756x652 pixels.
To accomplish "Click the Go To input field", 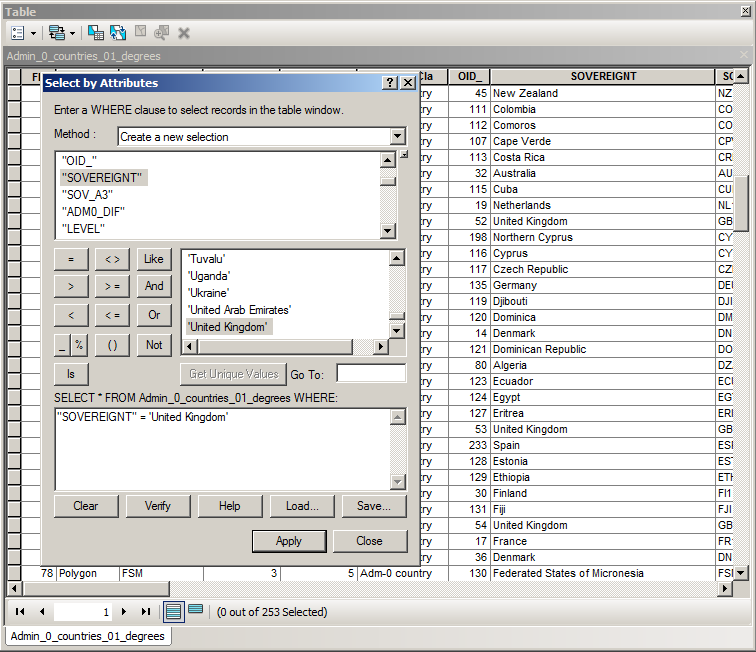I will (x=371, y=373).
